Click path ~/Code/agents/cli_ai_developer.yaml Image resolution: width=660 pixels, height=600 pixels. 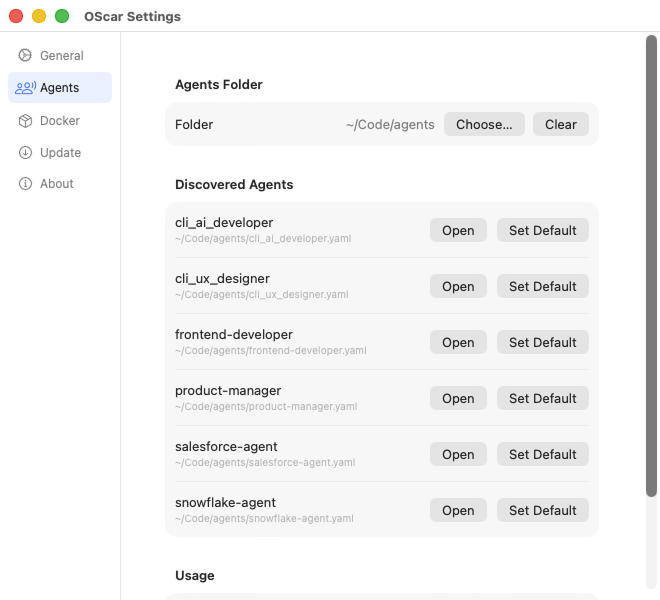263,238
